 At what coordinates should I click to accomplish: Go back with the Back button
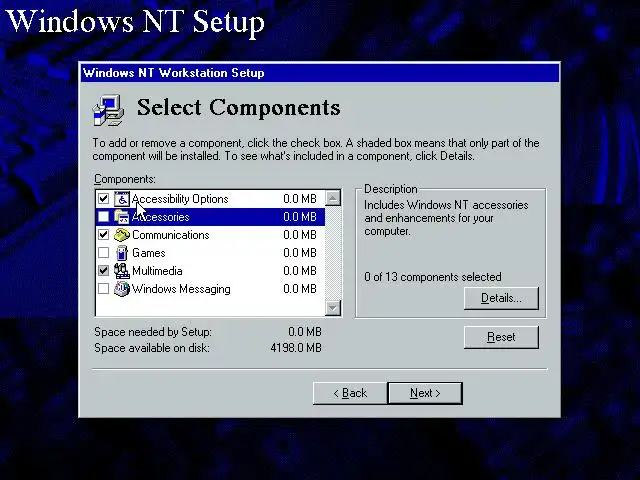tap(350, 393)
